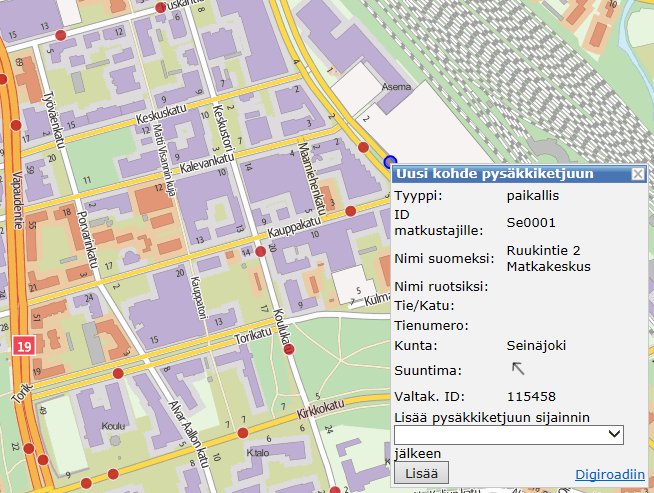Click the Keskuskatu street label
Viewport: 654px width, 493px height.
161,114
